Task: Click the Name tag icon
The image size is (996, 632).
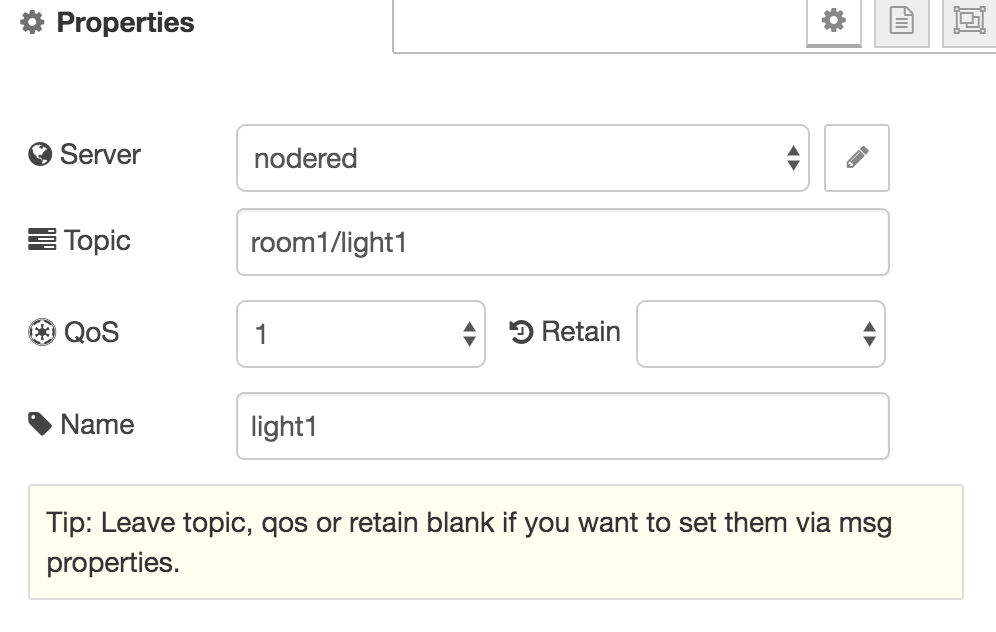Action: (39, 424)
